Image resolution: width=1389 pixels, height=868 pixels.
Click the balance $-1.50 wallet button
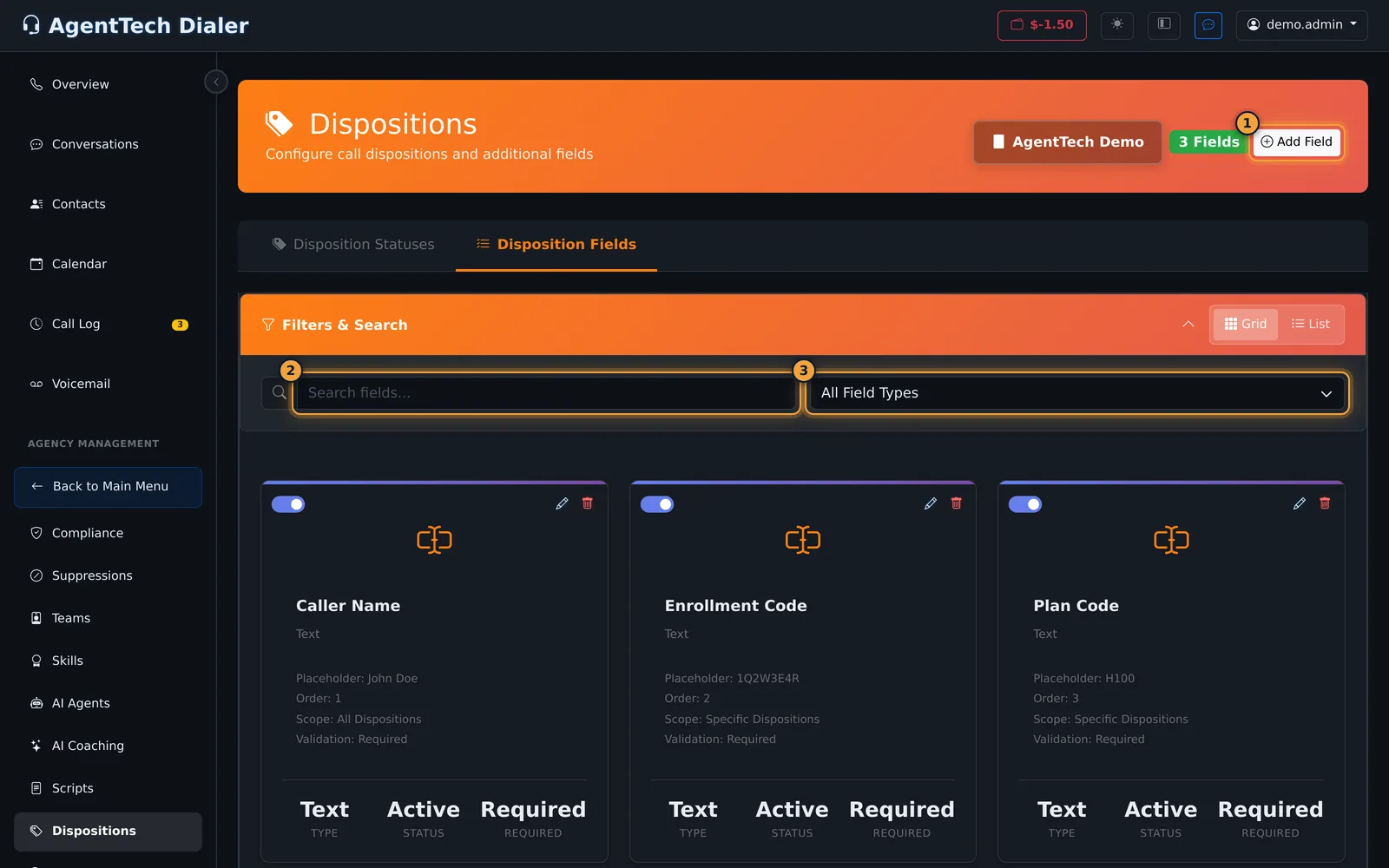(1042, 24)
